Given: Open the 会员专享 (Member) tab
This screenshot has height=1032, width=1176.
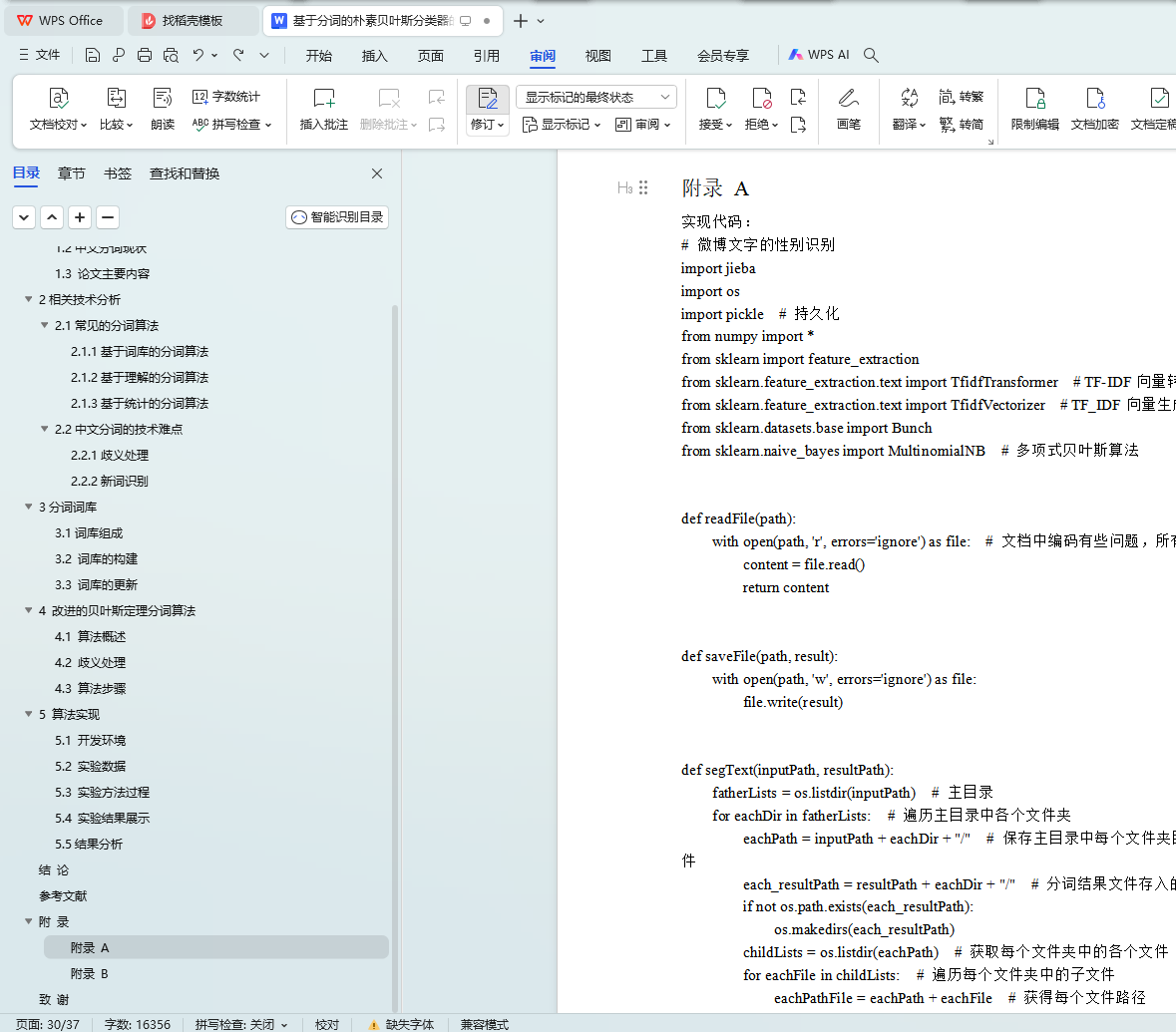Looking at the screenshot, I should click(x=723, y=56).
